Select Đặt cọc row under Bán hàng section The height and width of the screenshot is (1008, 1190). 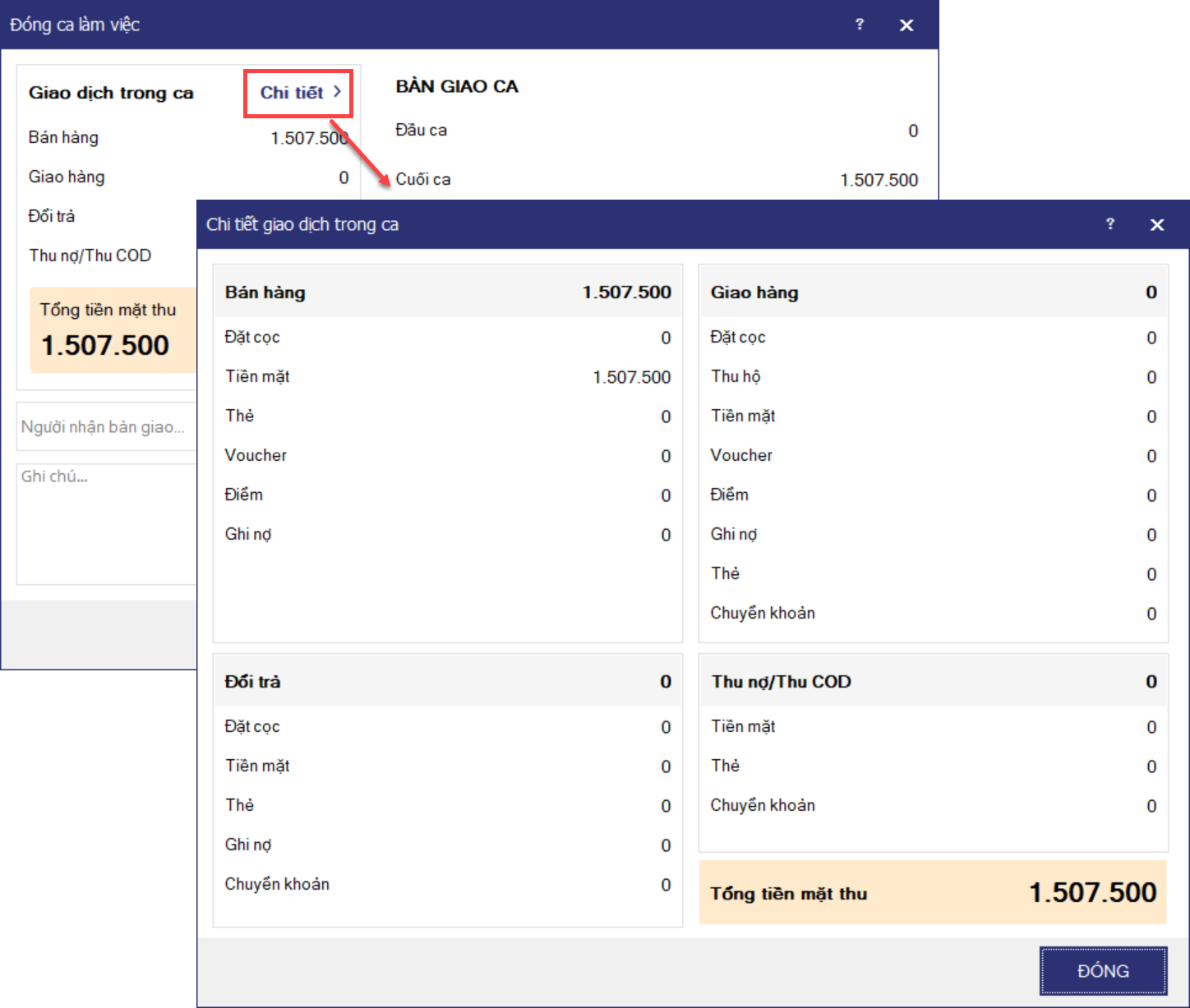pyautogui.click(x=448, y=338)
